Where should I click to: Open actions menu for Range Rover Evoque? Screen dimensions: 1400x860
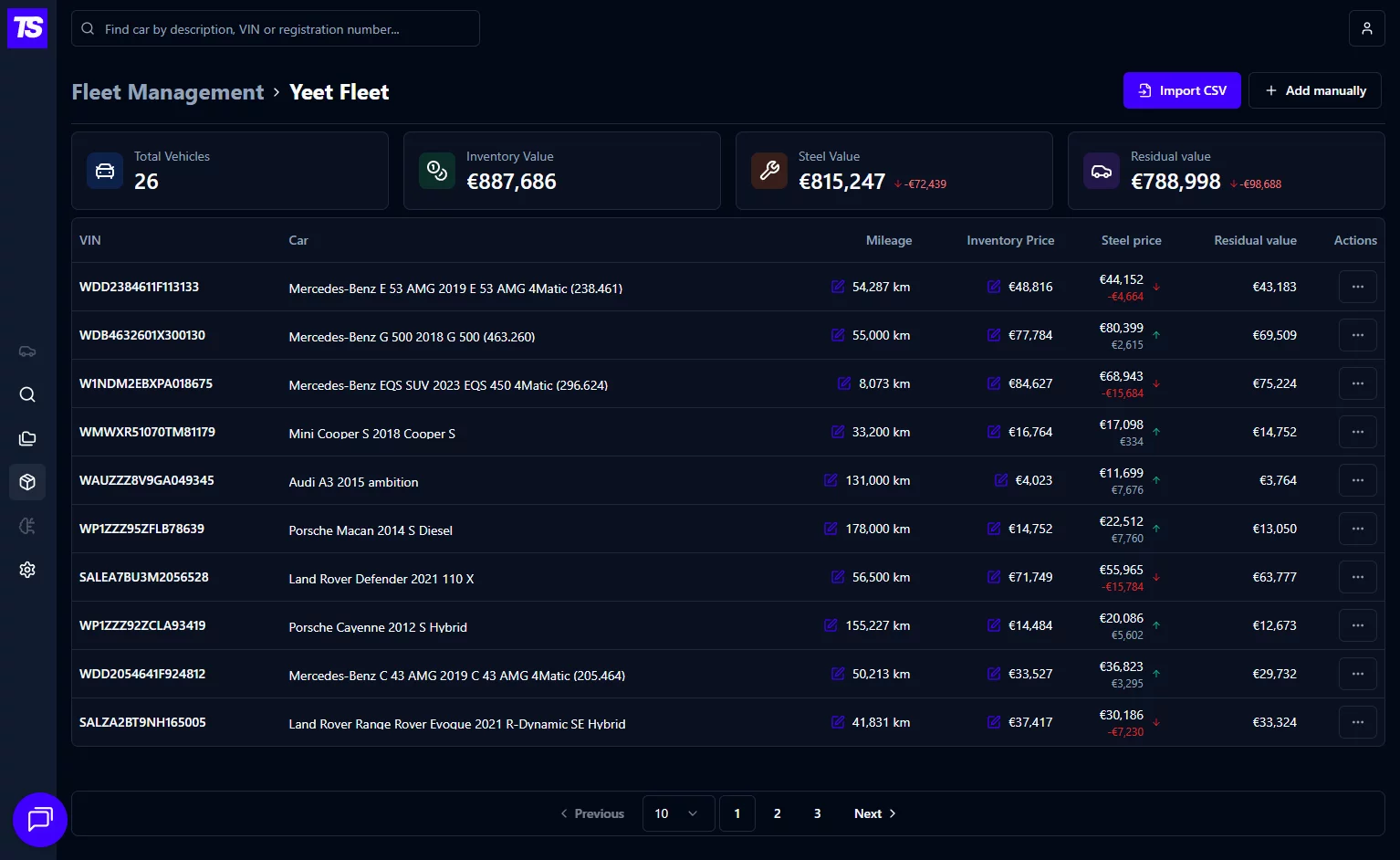pyautogui.click(x=1358, y=722)
